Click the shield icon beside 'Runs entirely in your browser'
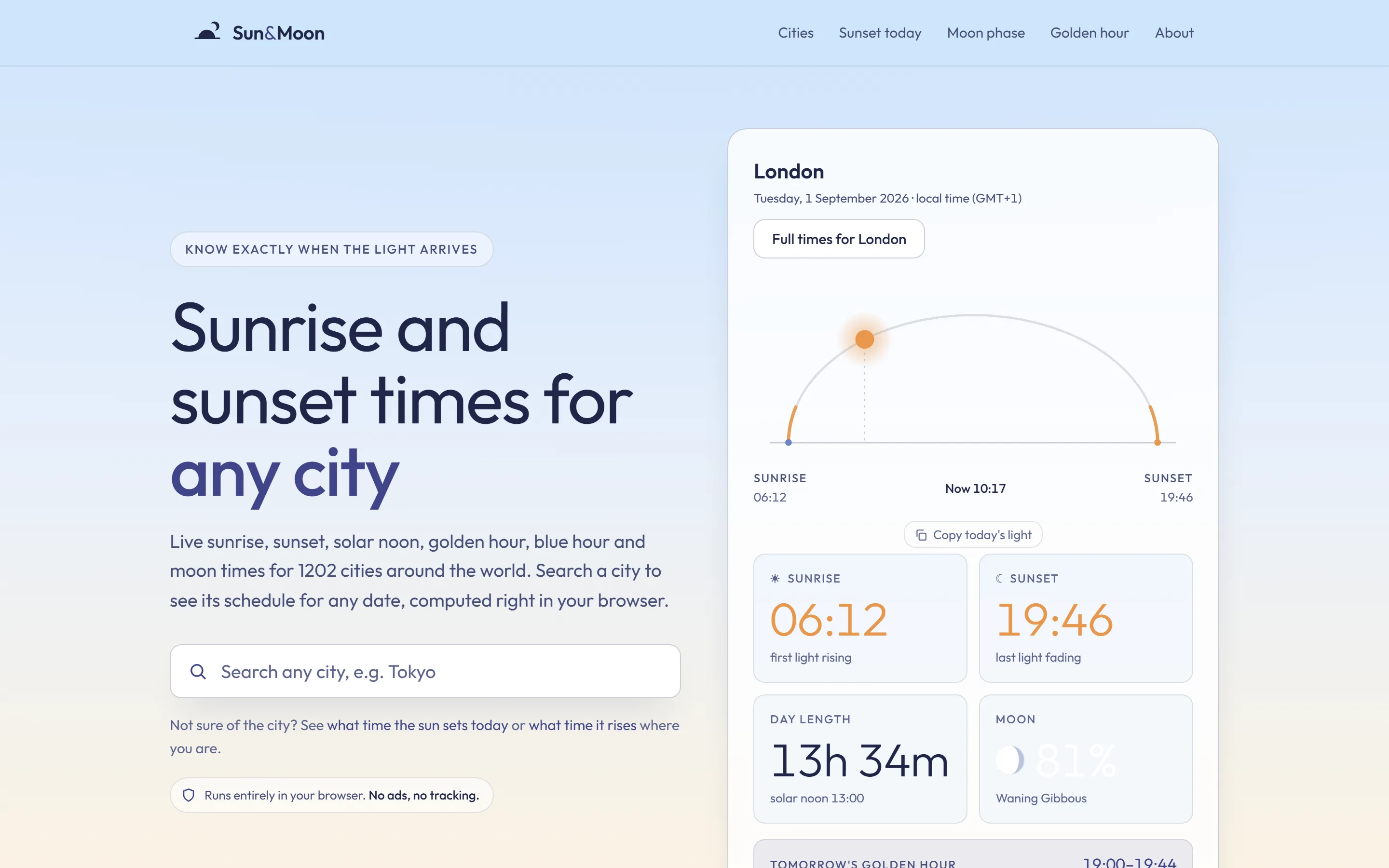The width and height of the screenshot is (1389, 868). coord(188,795)
